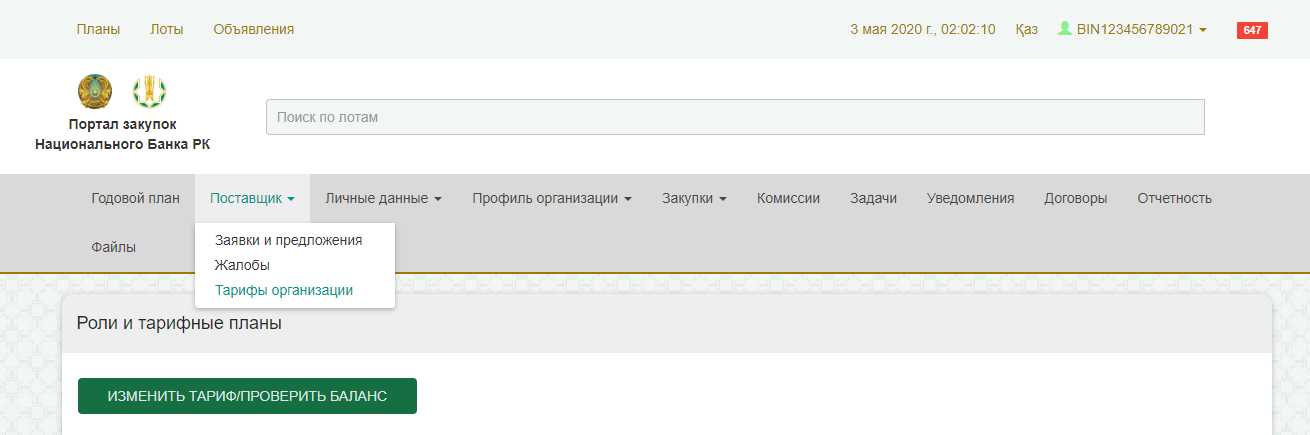Click the National Bank emblem logo
This screenshot has height=435, width=1310.
[149, 92]
